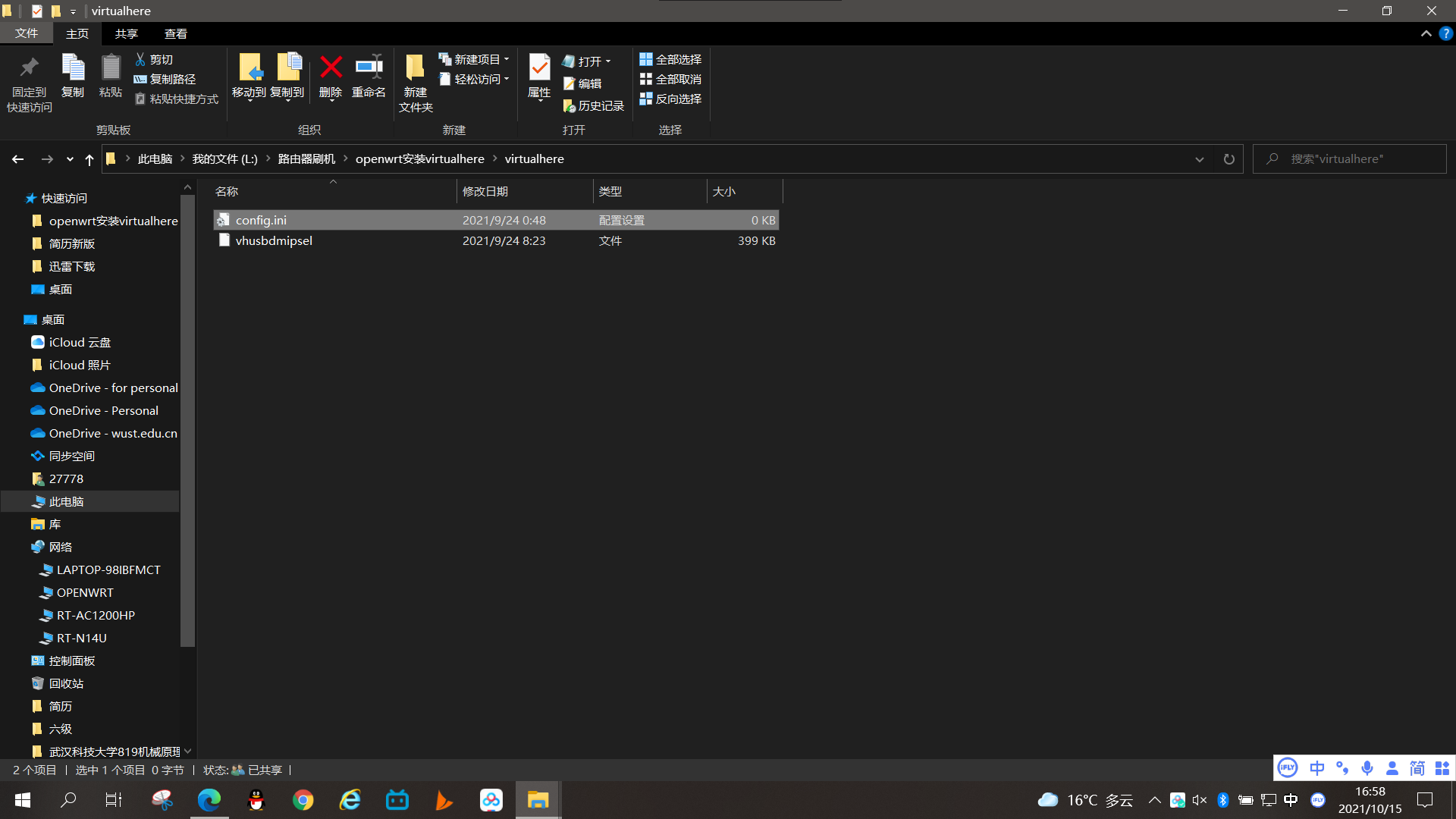Refresh the folder view
The image size is (1456, 819).
1228,158
